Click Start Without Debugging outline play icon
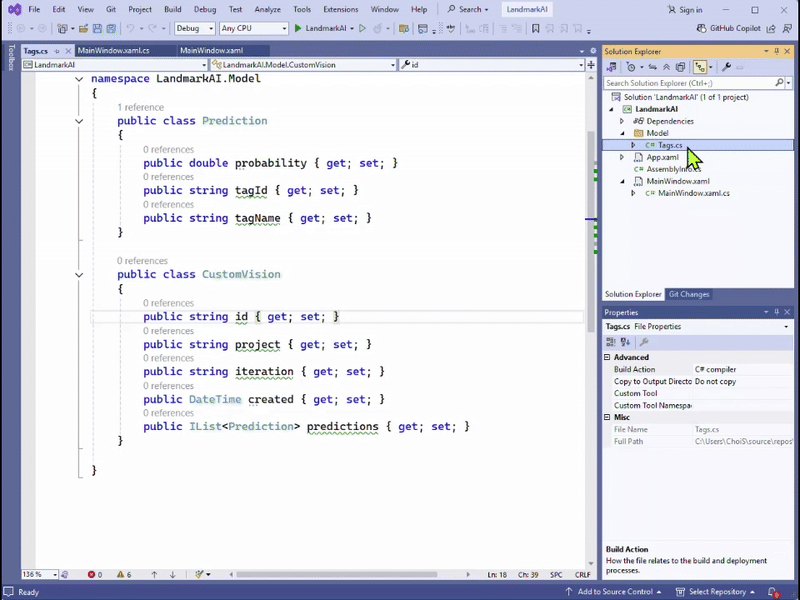Viewport: 800px width, 600px height. [362, 29]
